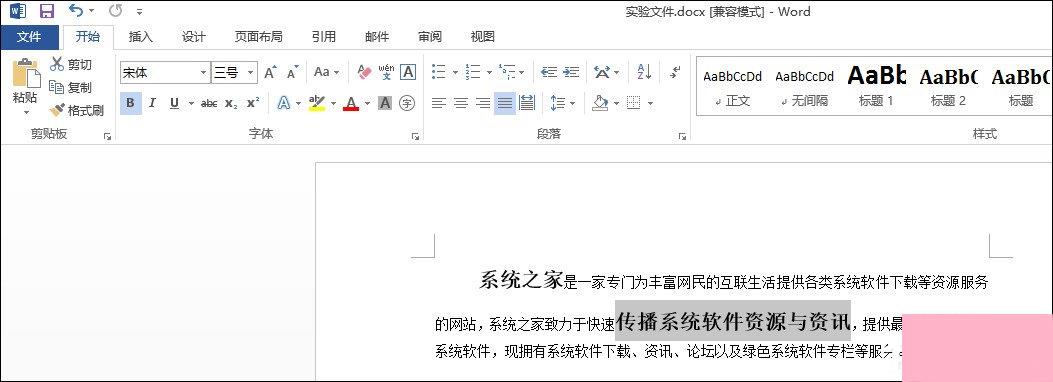Viewport: 1053px width, 382px height.
Task: Open the Customize Quick Access Toolbar arrow
Action: coord(139,11)
